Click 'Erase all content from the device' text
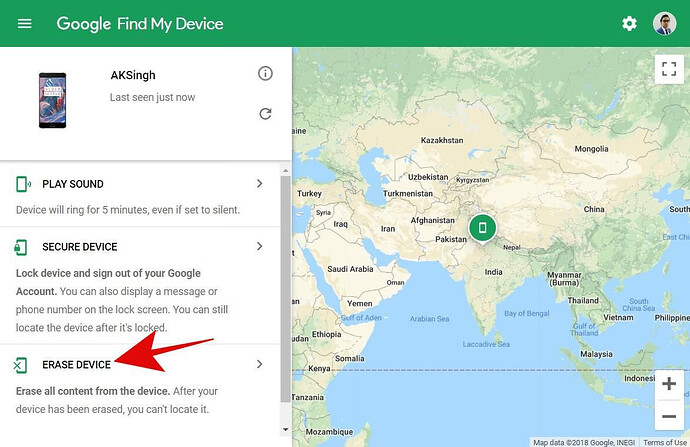 [x=93, y=391]
